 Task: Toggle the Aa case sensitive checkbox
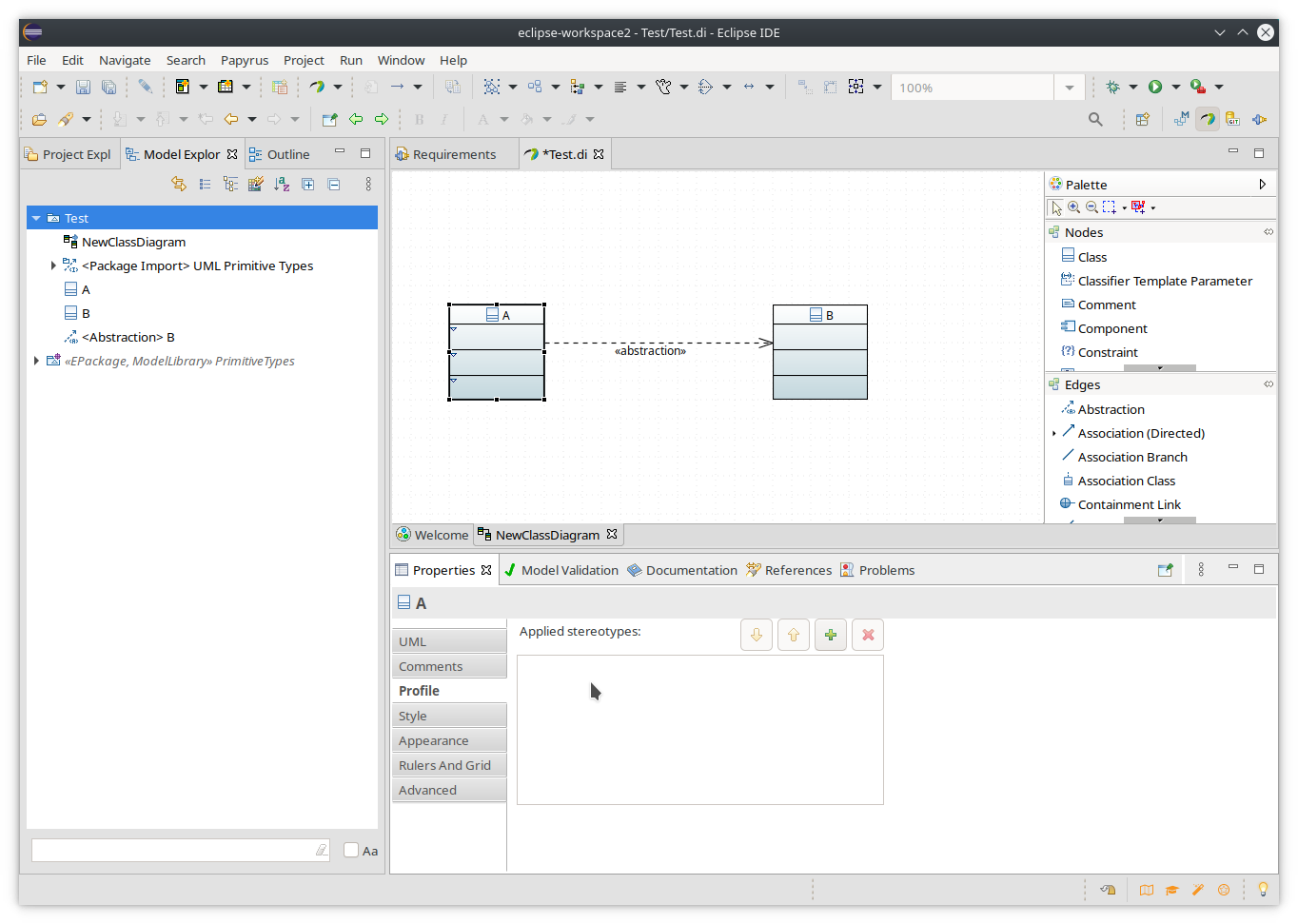point(351,850)
